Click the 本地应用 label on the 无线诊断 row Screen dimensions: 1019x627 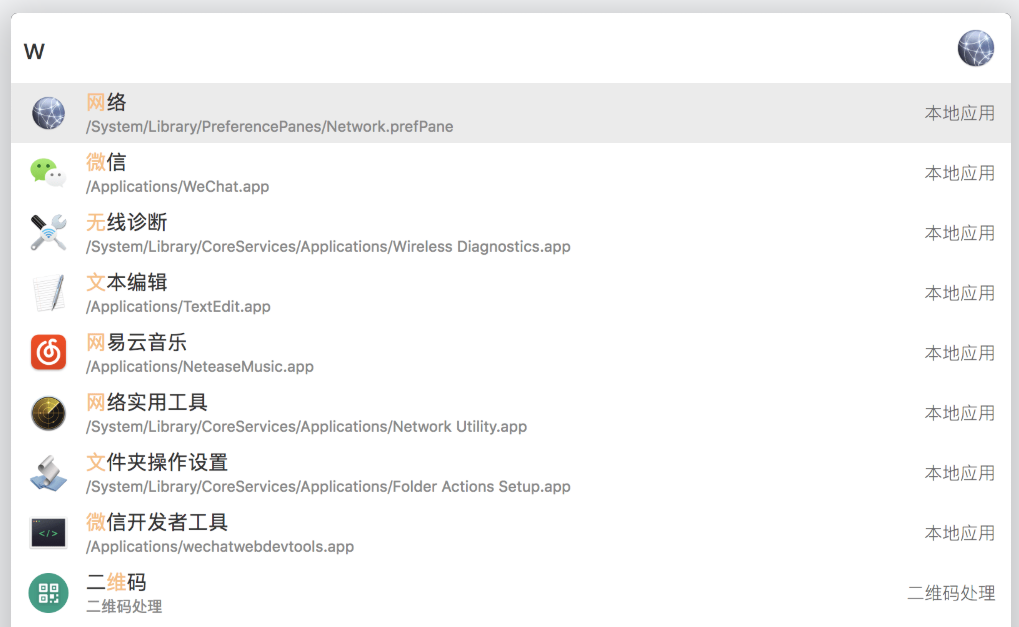(960, 233)
